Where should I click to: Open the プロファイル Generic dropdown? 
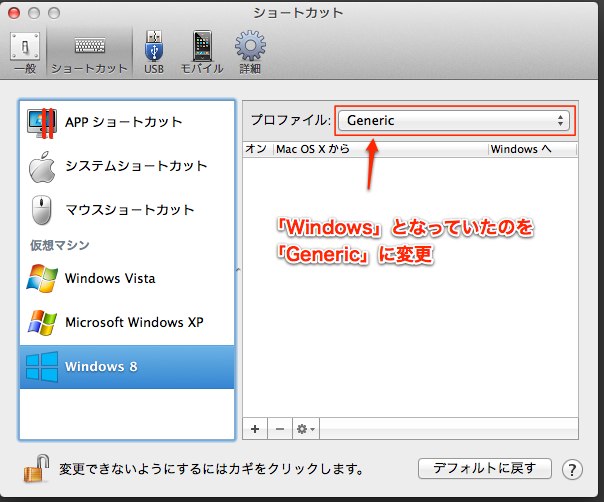tap(454, 121)
